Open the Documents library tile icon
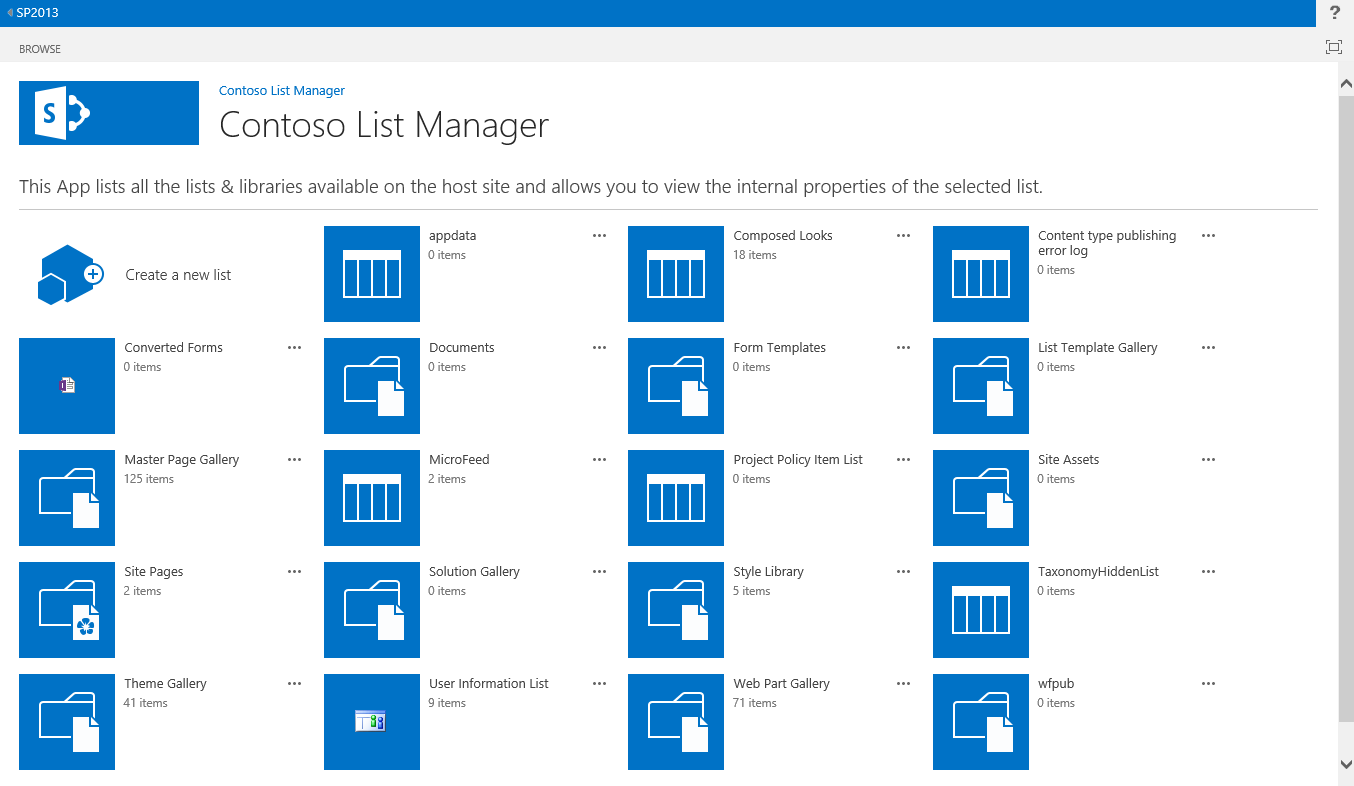The width and height of the screenshot is (1354, 786). click(x=372, y=386)
